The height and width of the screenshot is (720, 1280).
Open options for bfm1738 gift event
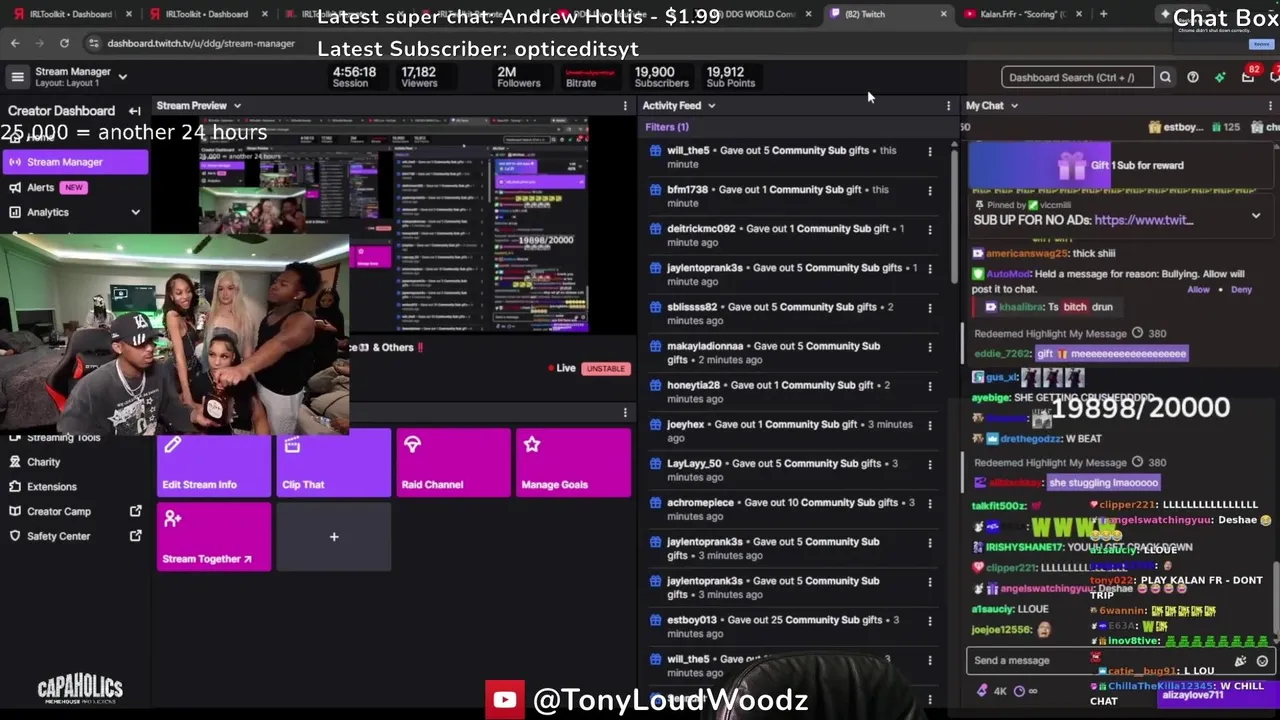[x=930, y=191]
